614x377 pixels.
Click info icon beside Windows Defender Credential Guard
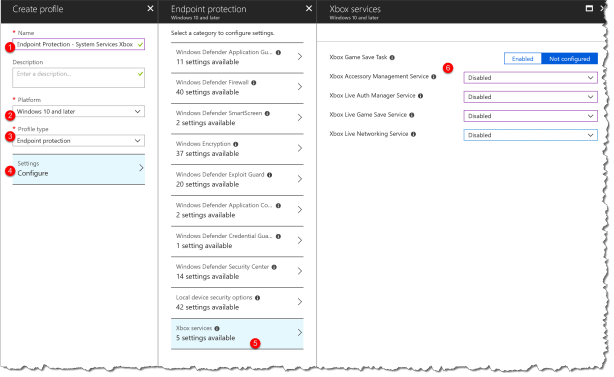click(278, 236)
